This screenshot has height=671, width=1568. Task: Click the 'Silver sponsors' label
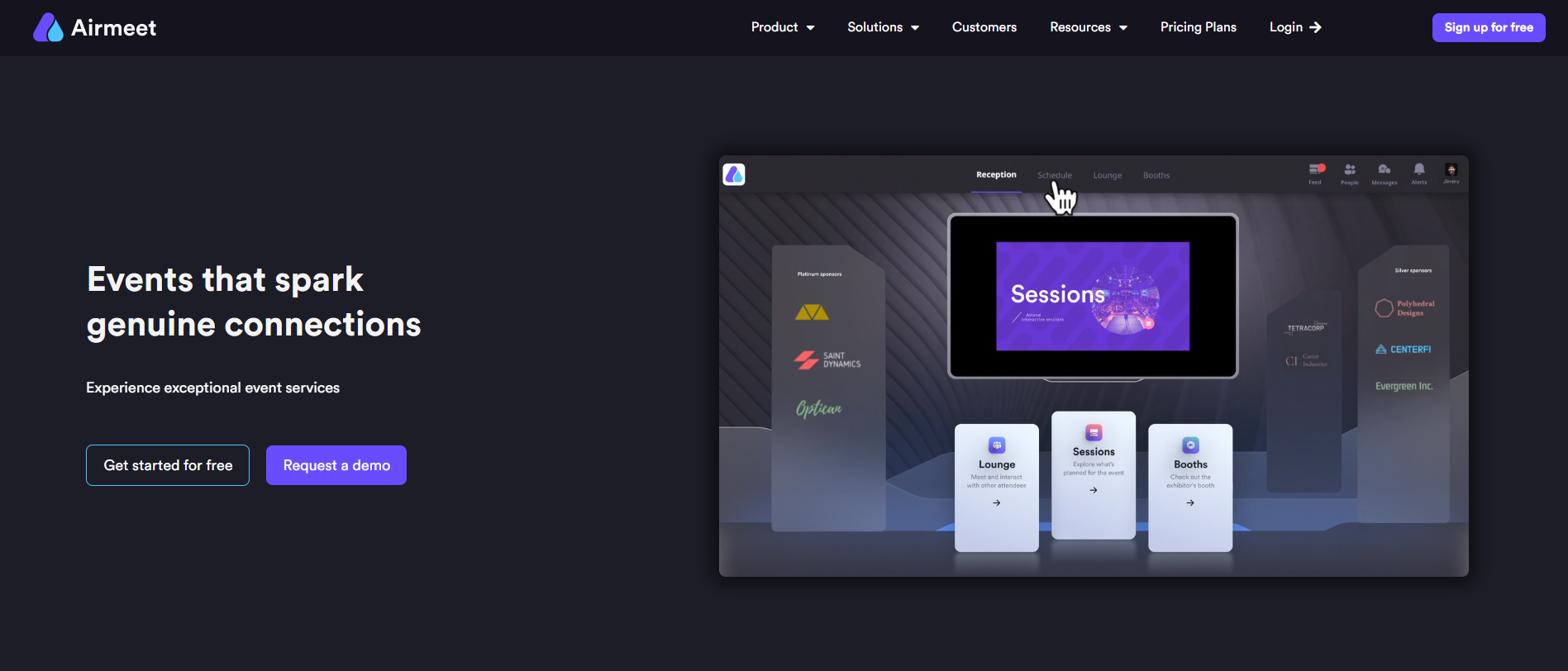pos(1413,270)
